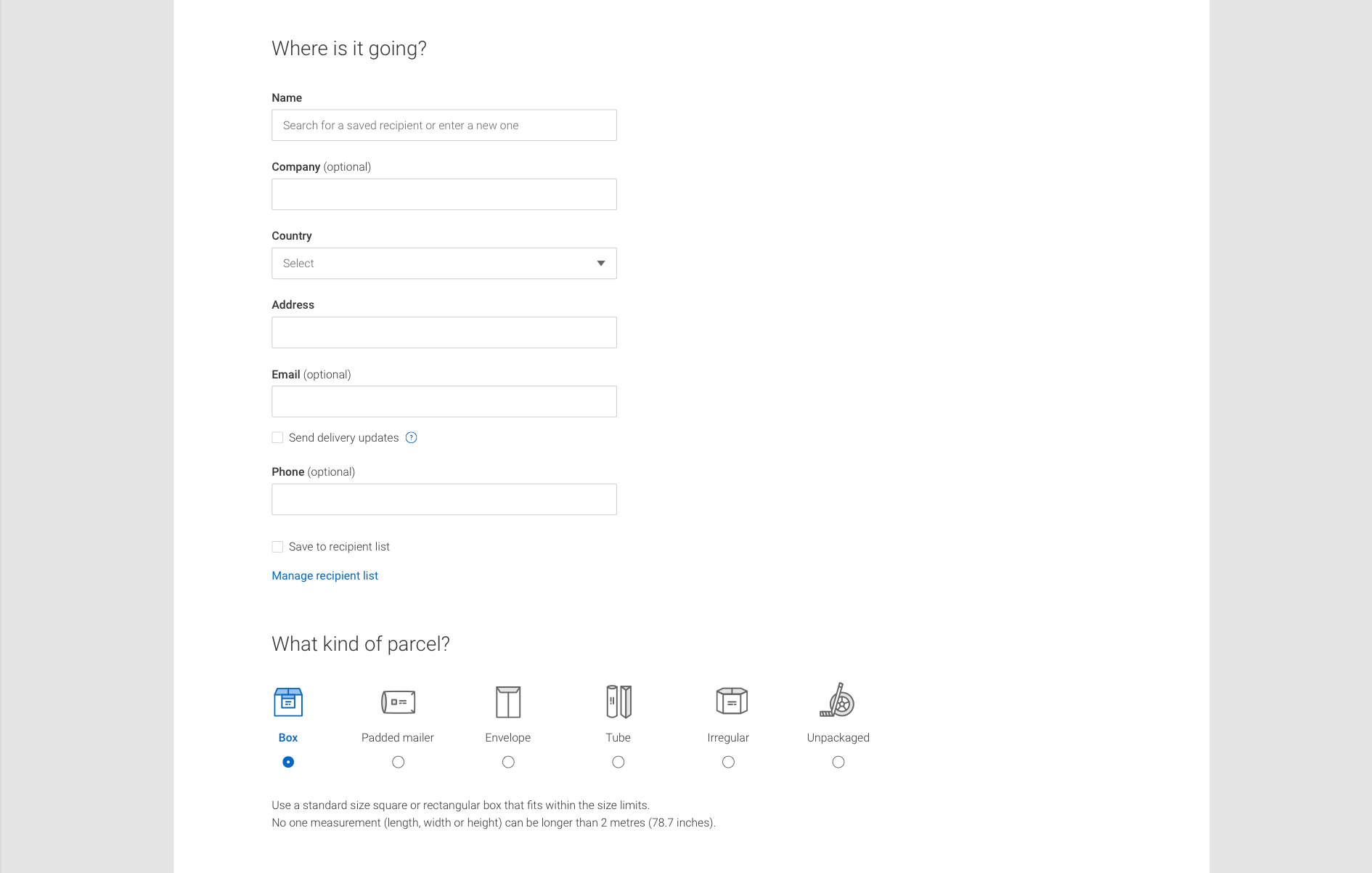Click the Padded mailer icon
The height and width of the screenshot is (873, 1372).
click(398, 702)
